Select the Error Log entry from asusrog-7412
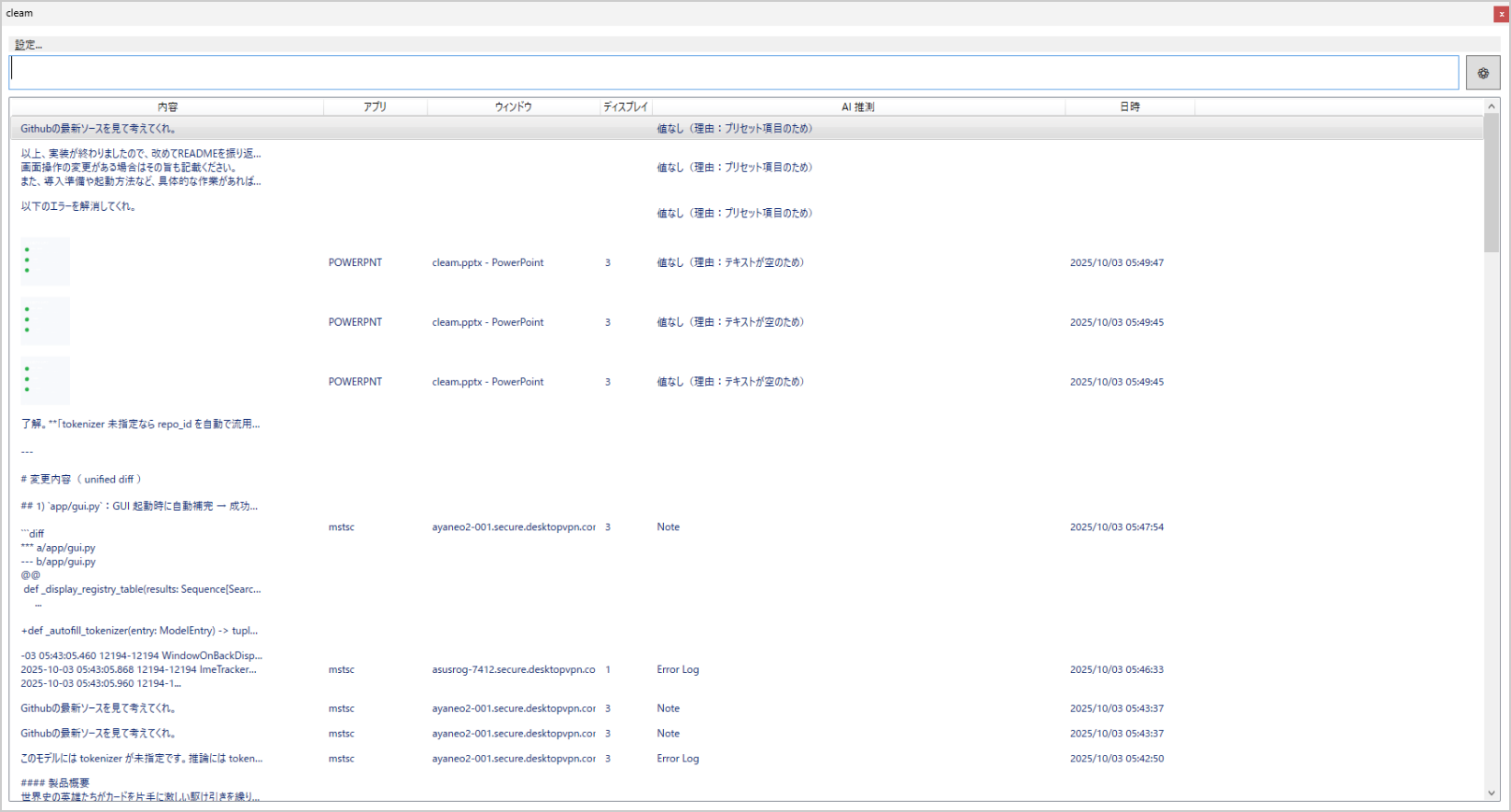The width and height of the screenshot is (1511, 812). pos(677,670)
